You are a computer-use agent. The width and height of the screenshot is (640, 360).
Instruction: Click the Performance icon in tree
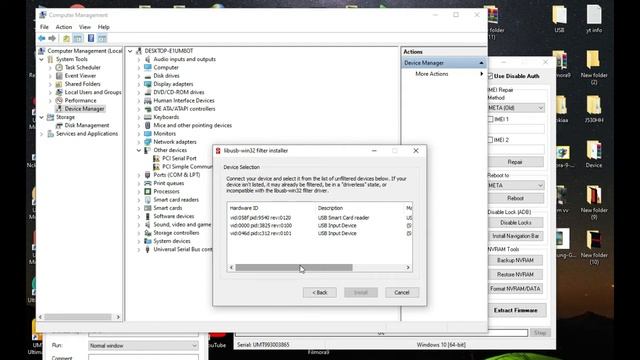pos(59,100)
